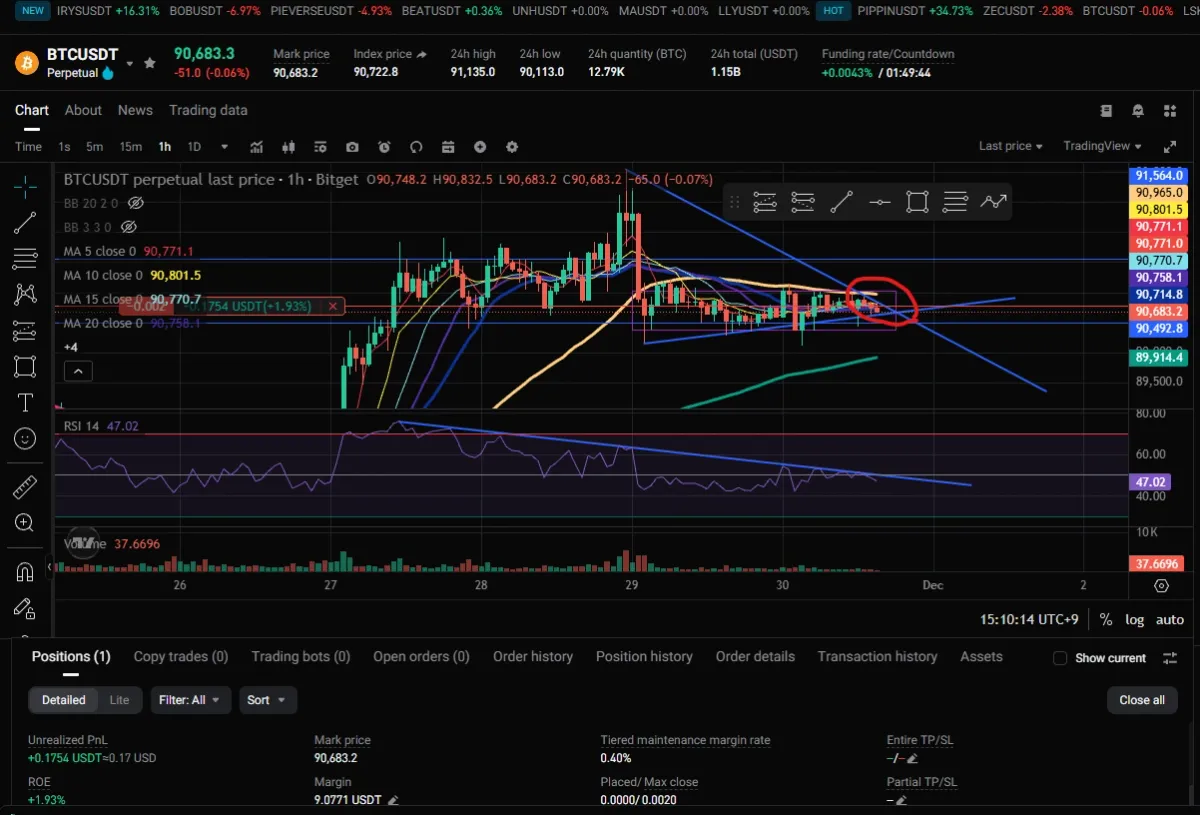The width and height of the screenshot is (1200, 815).
Task: Open the Last price dropdown
Action: 1010,146
